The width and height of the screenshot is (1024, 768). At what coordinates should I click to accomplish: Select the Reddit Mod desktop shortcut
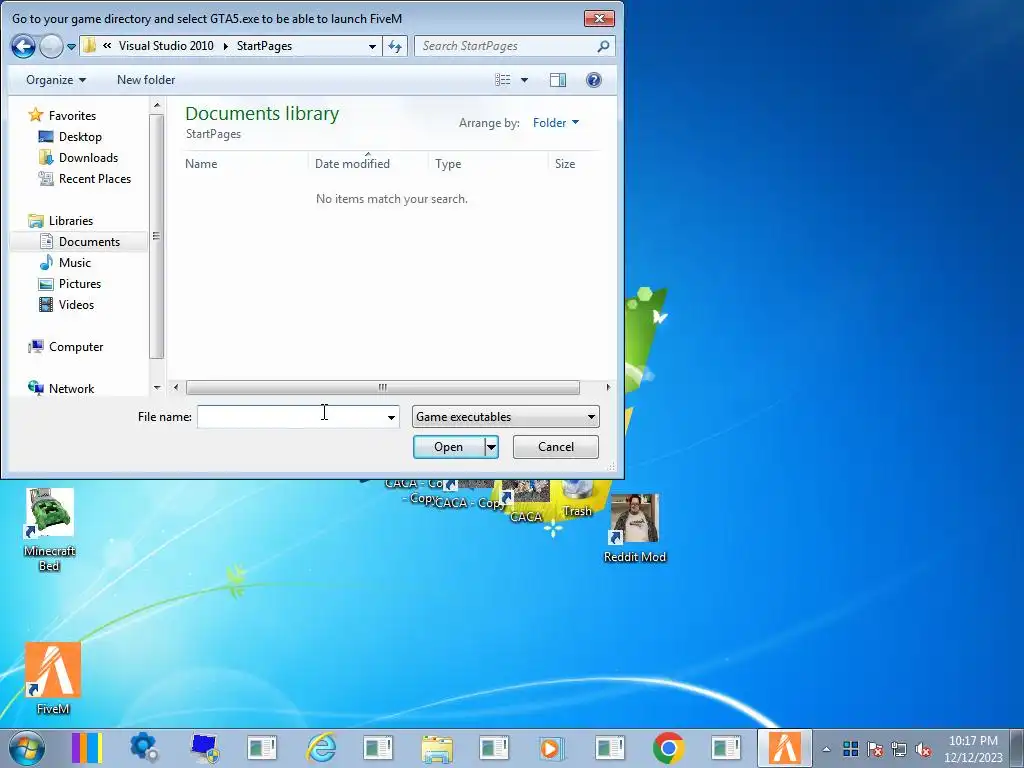(635, 528)
